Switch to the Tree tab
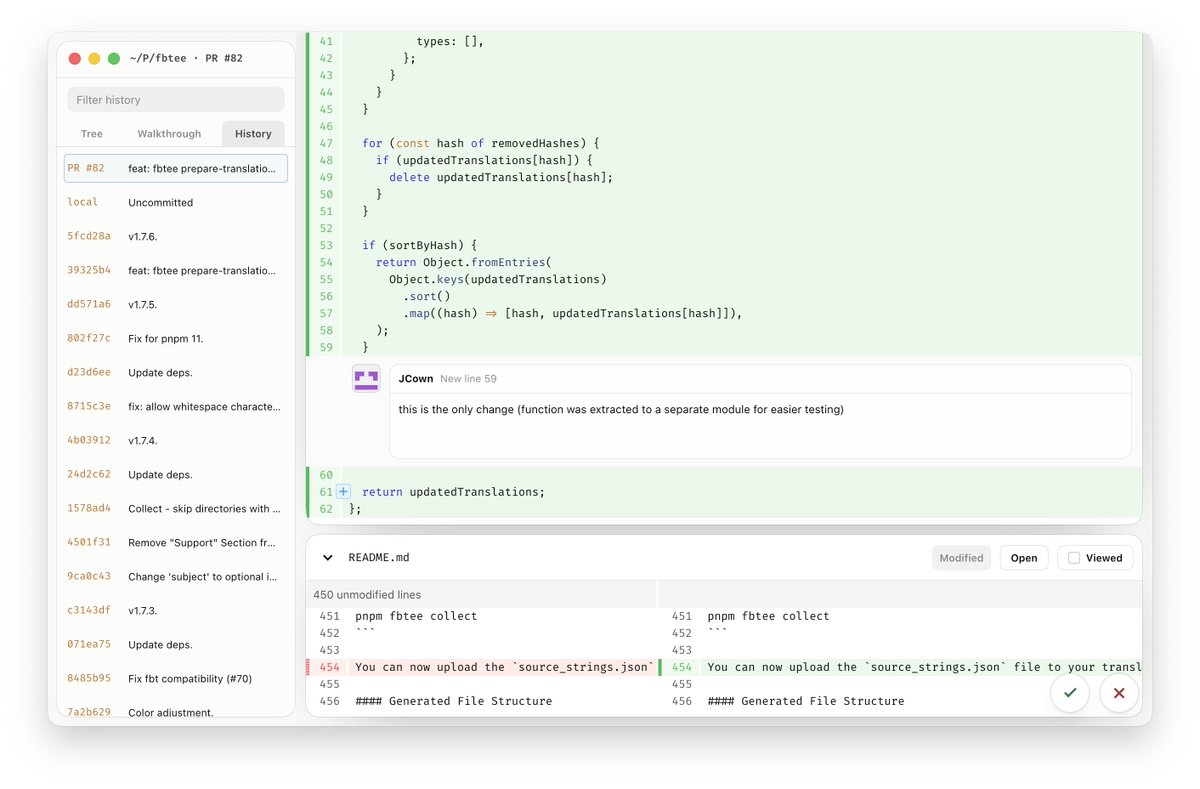The height and width of the screenshot is (789, 1200). pos(92,133)
